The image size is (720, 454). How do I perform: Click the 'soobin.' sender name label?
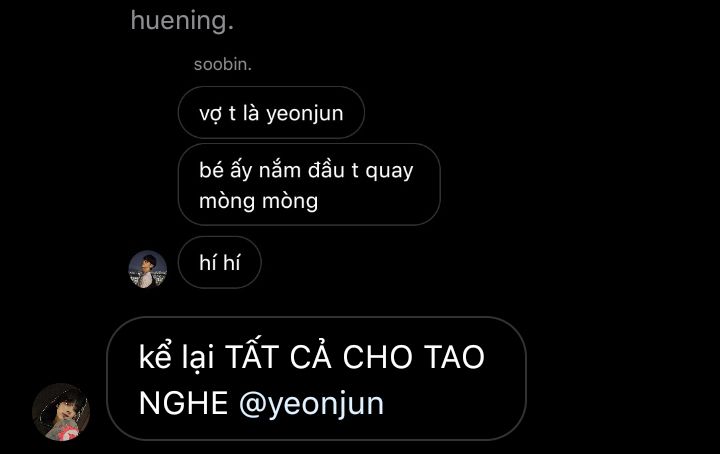(223, 64)
